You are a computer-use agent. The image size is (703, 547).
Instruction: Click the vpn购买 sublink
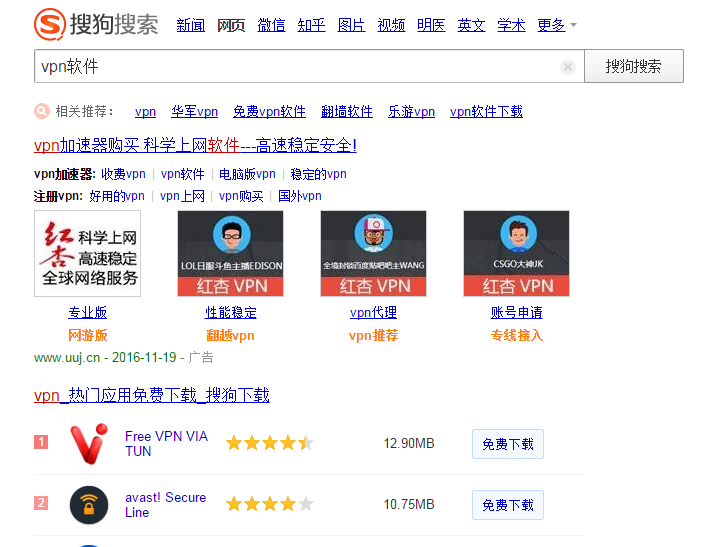241,196
